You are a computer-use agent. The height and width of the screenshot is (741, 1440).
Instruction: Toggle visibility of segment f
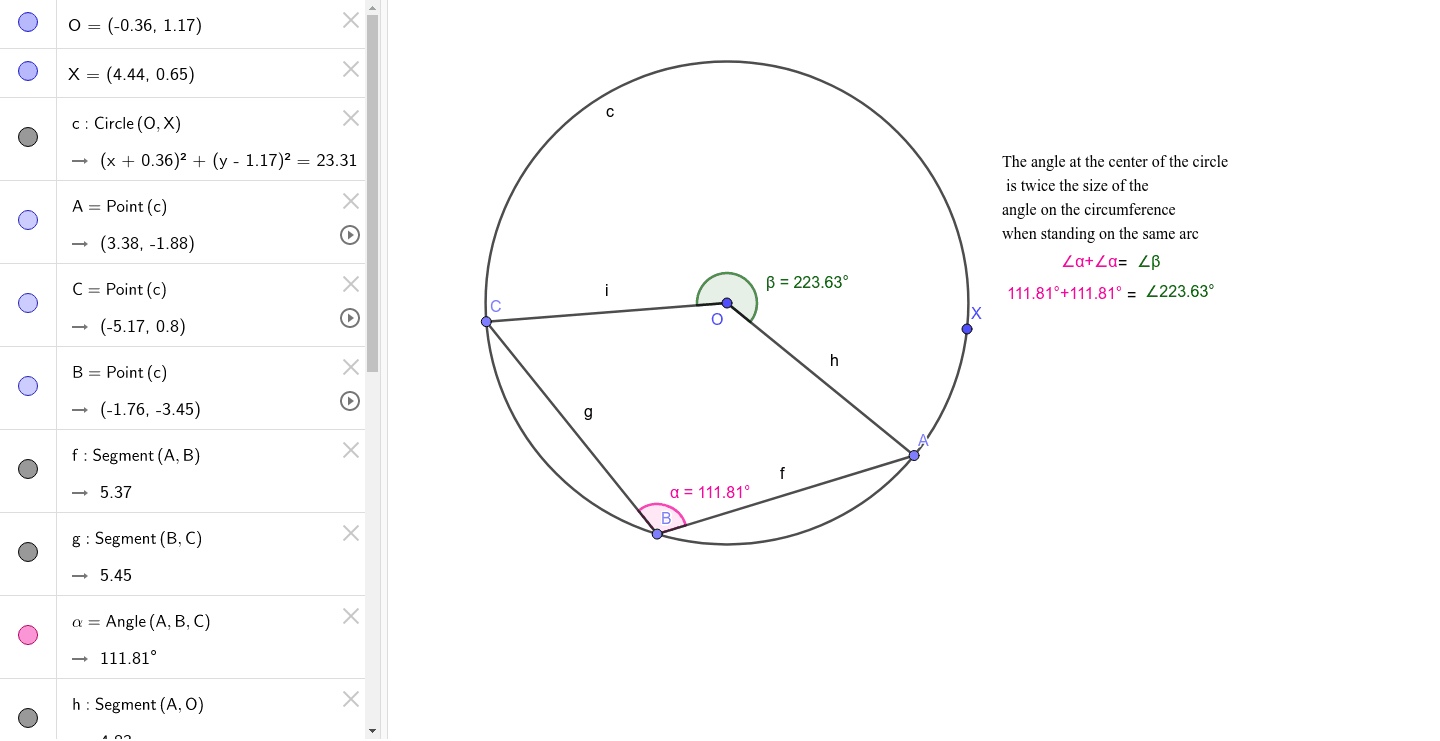click(28, 469)
